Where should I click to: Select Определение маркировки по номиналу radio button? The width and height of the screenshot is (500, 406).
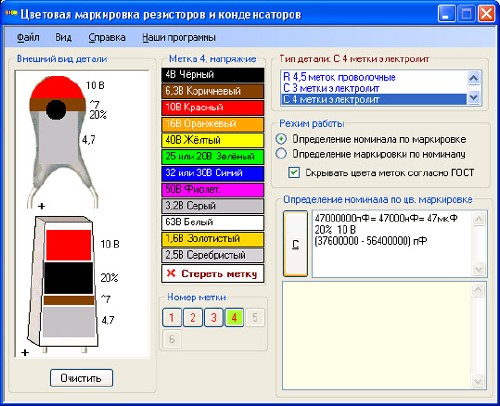point(281,154)
